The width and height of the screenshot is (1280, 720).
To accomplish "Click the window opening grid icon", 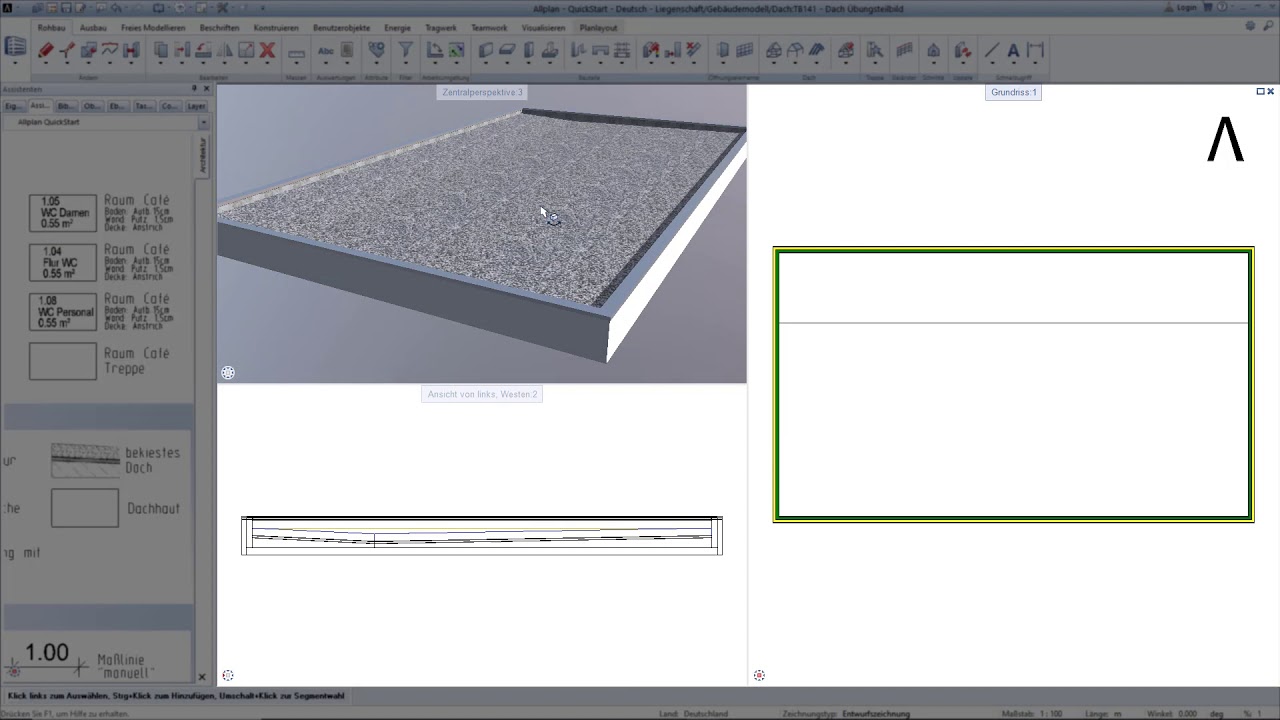I will point(745,50).
